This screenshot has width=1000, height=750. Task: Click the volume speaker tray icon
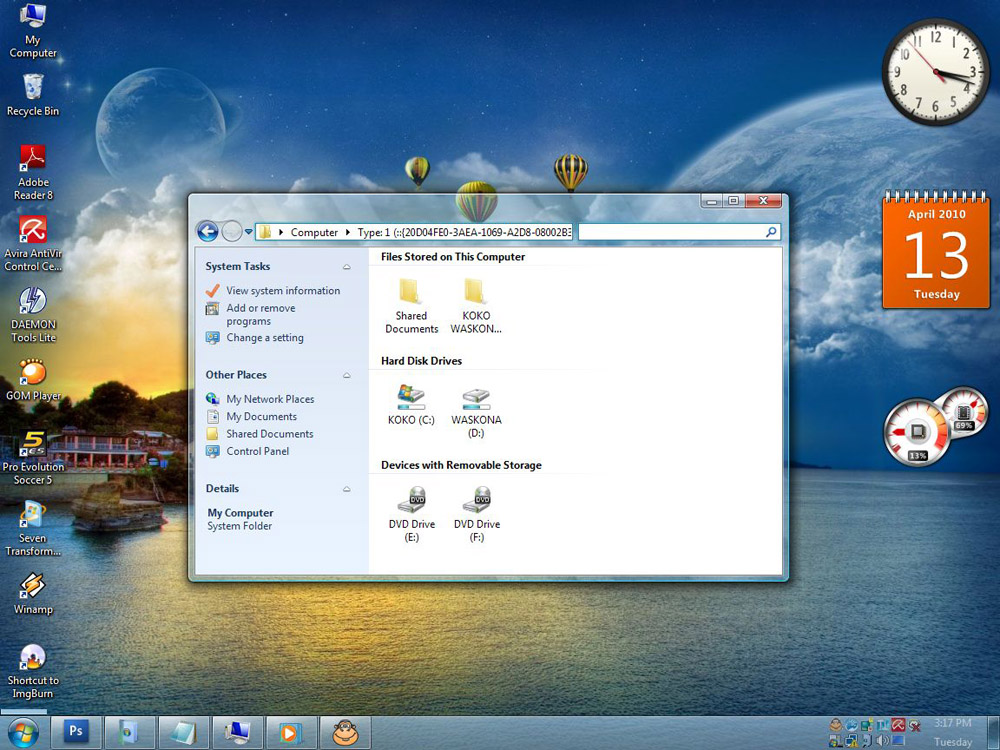coord(883,741)
